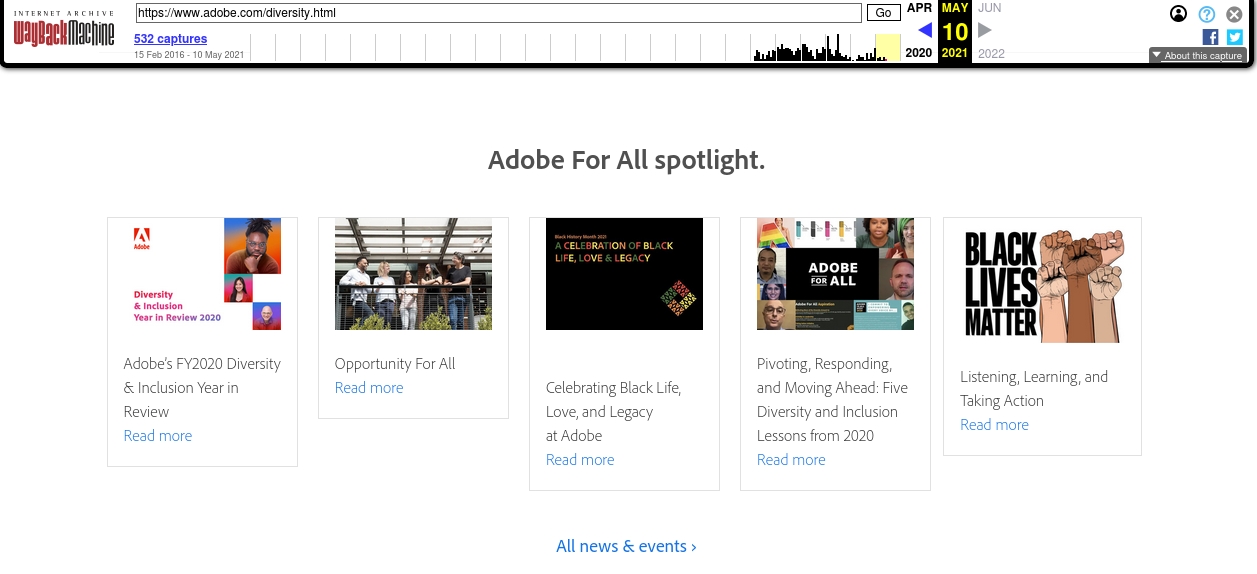Open the Wayback Machine logo
This screenshot has width=1257, height=574.
pos(64,30)
